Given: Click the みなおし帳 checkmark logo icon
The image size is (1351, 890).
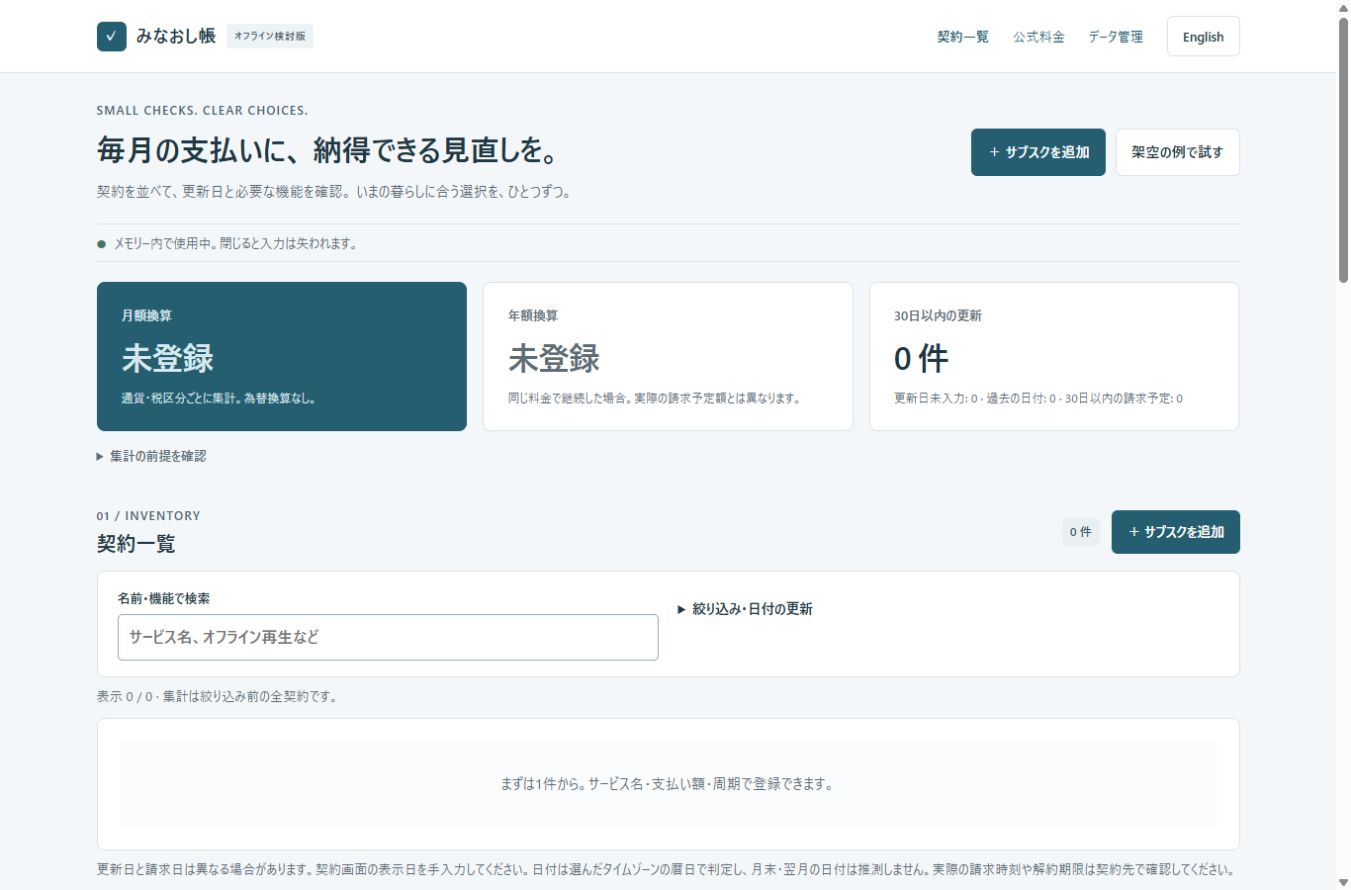Looking at the screenshot, I should point(112,37).
